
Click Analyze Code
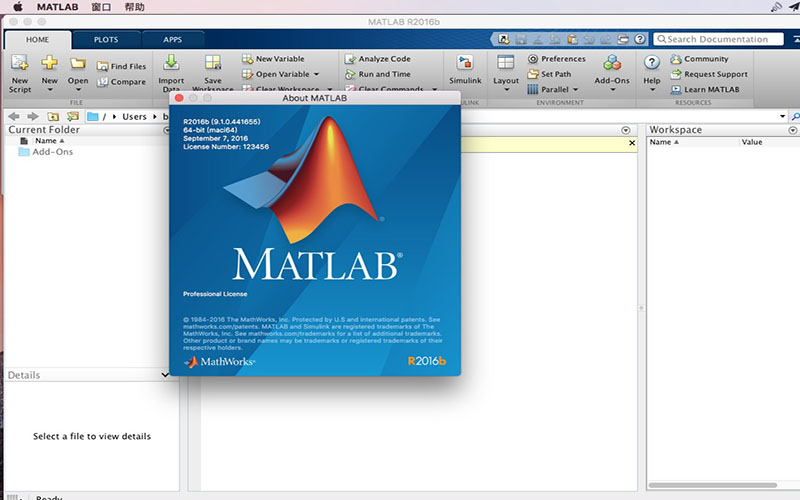[x=378, y=59]
